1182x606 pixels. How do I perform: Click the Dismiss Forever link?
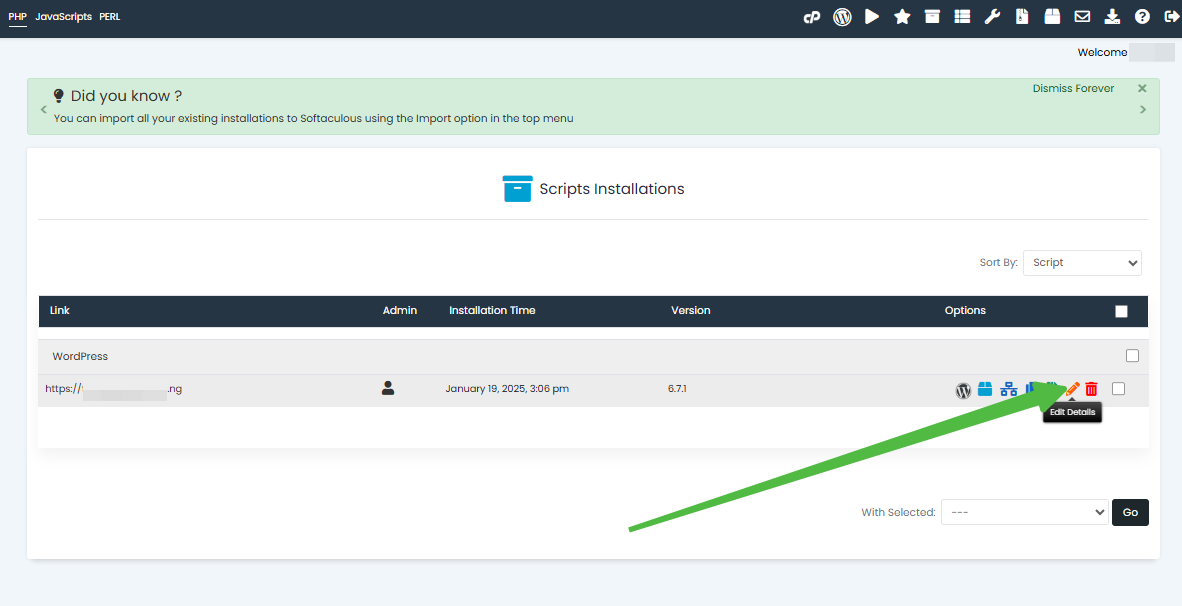tap(1073, 88)
